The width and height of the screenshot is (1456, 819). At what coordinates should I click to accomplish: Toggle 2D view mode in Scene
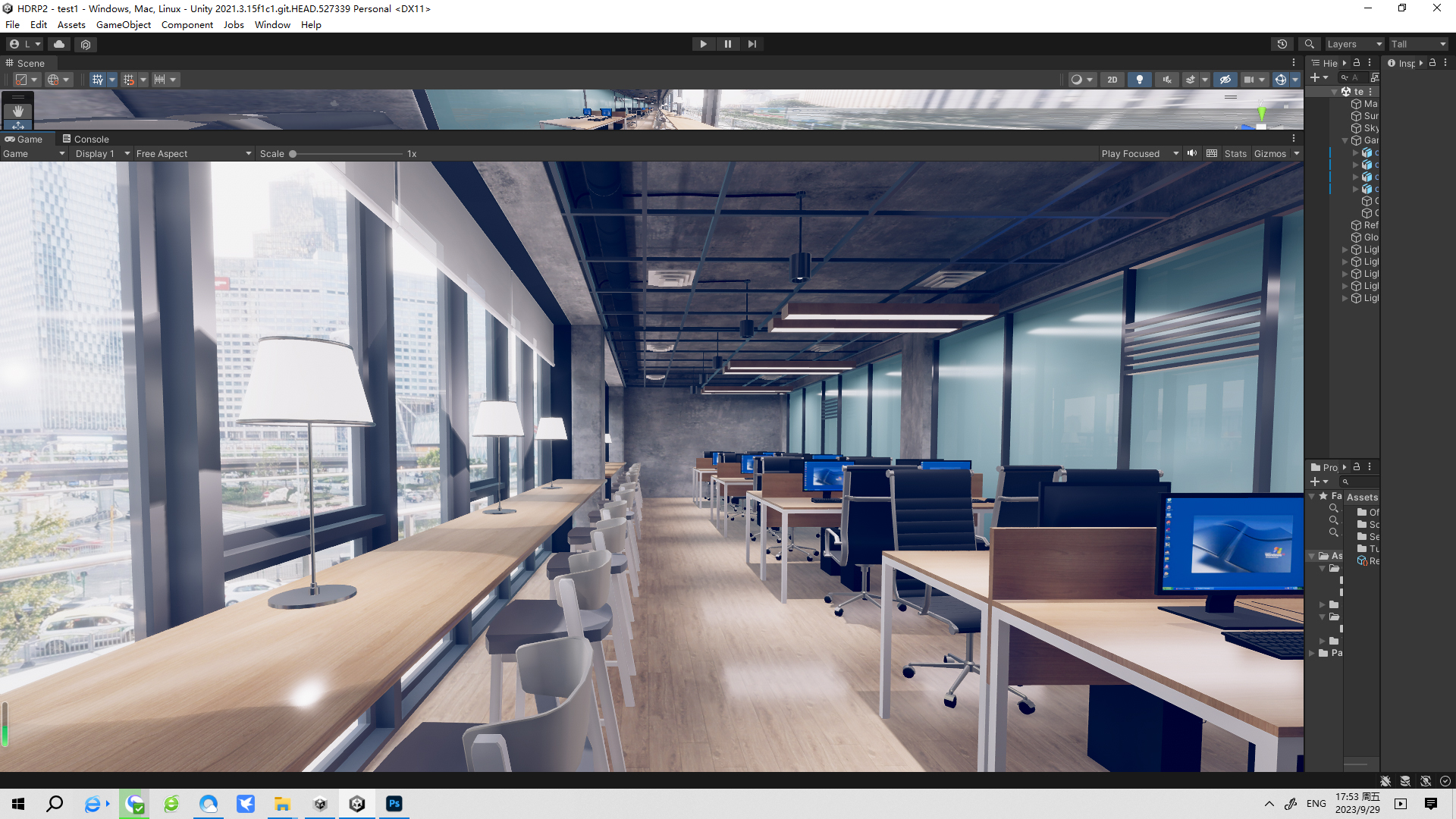1112,80
